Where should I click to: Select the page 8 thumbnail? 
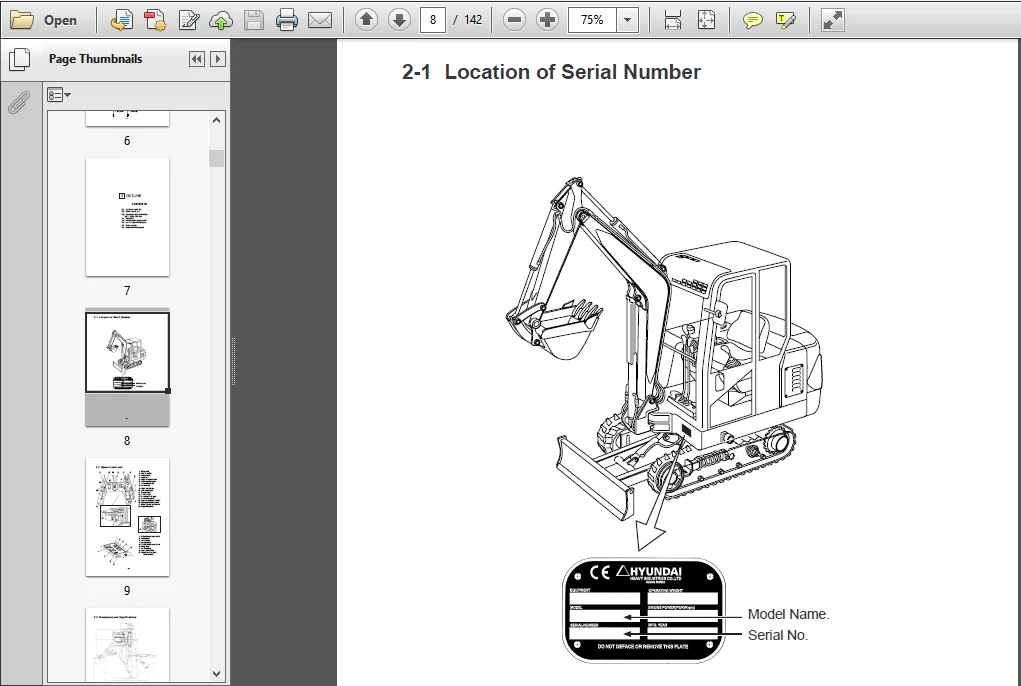pos(127,368)
